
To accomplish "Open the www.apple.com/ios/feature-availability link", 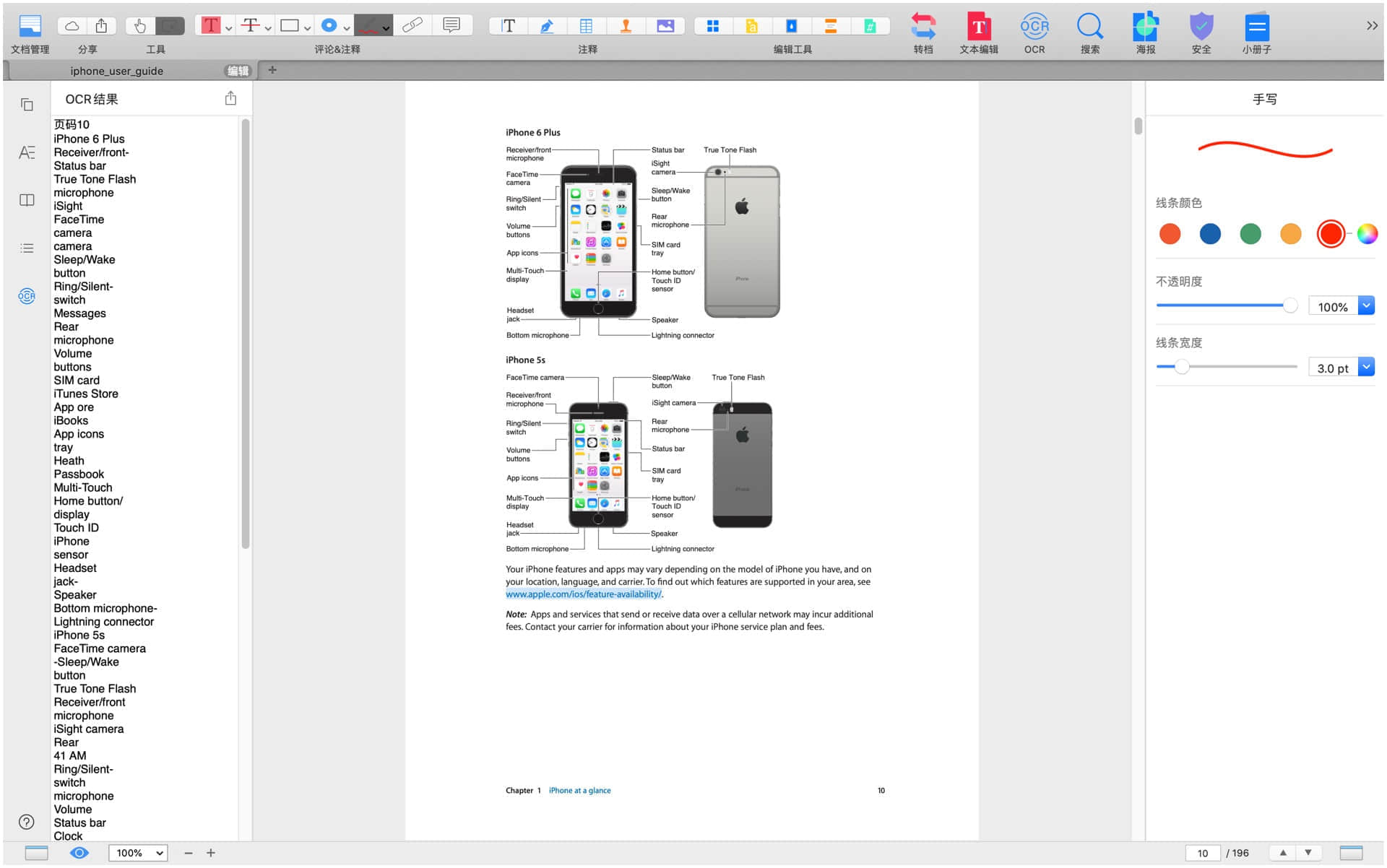I will click(x=584, y=594).
